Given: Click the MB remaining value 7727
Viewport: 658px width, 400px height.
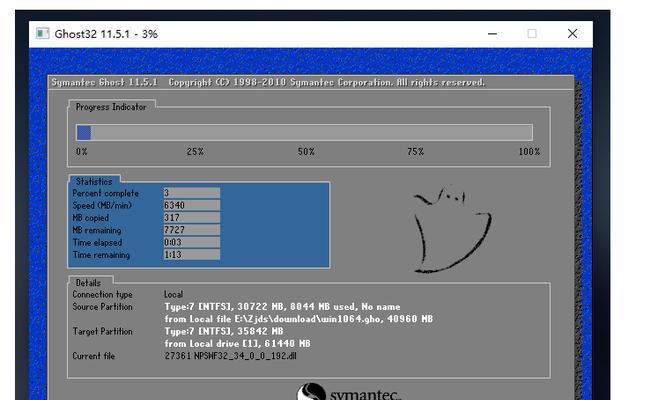Looking at the screenshot, I should point(191,230).
